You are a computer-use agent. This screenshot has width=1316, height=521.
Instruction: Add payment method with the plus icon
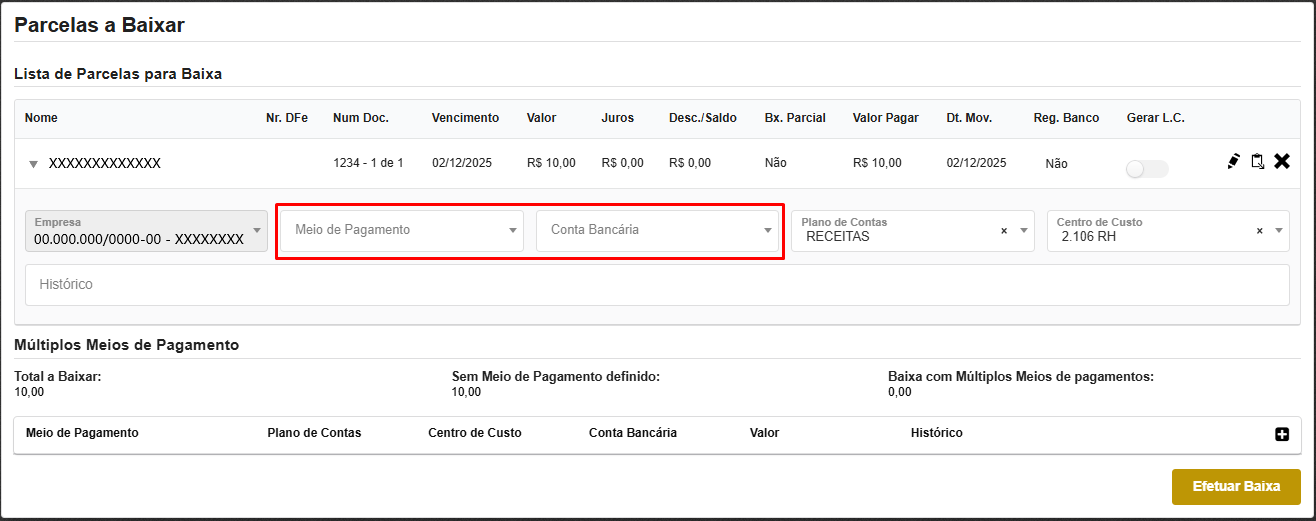[x=1282, y=434]
